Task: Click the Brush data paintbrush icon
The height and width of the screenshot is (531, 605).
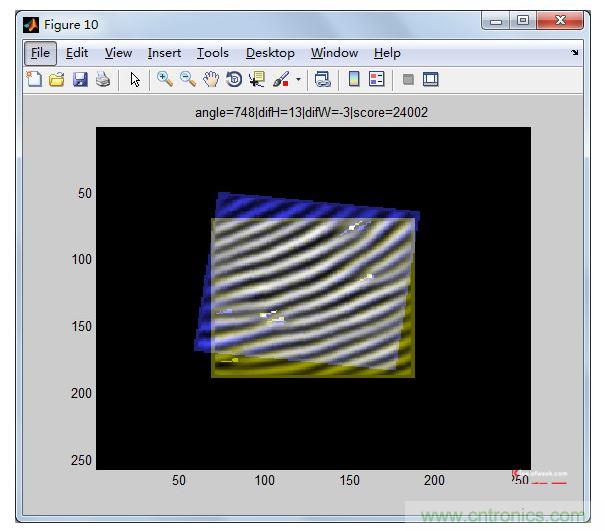Action: click(x=281, y=80)
